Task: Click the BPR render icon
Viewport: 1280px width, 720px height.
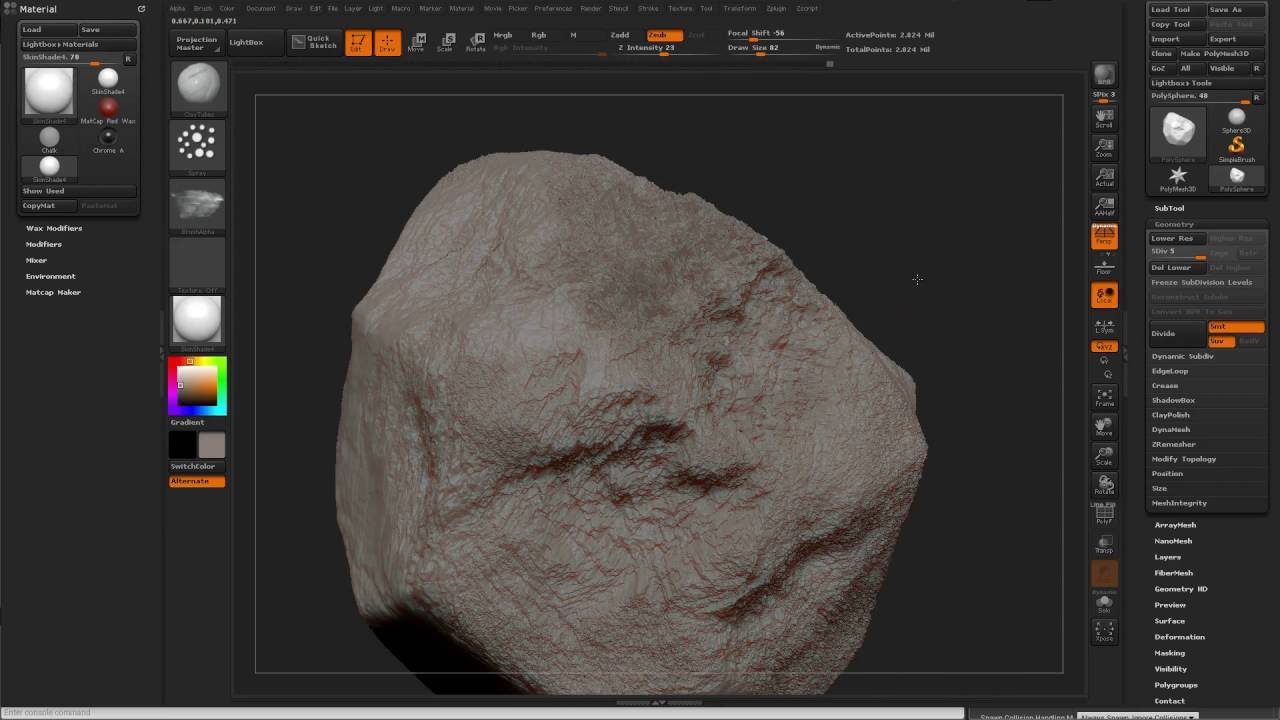Action: pos(1104,75)
